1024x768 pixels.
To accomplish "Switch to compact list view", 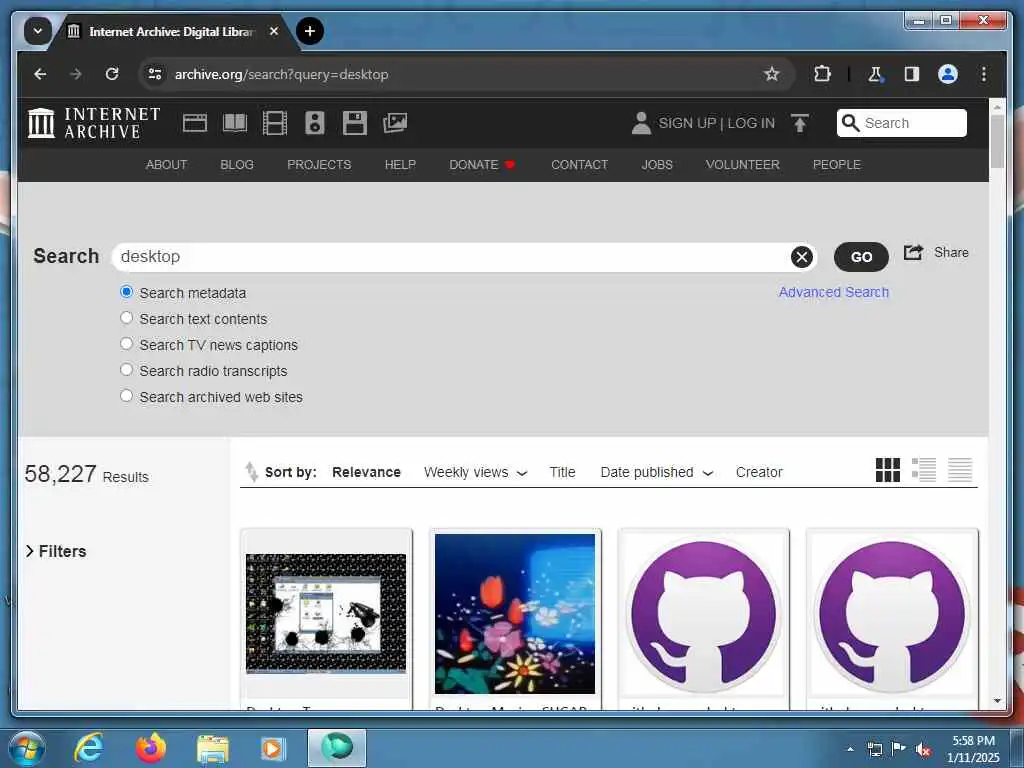I will coord(960,470).
